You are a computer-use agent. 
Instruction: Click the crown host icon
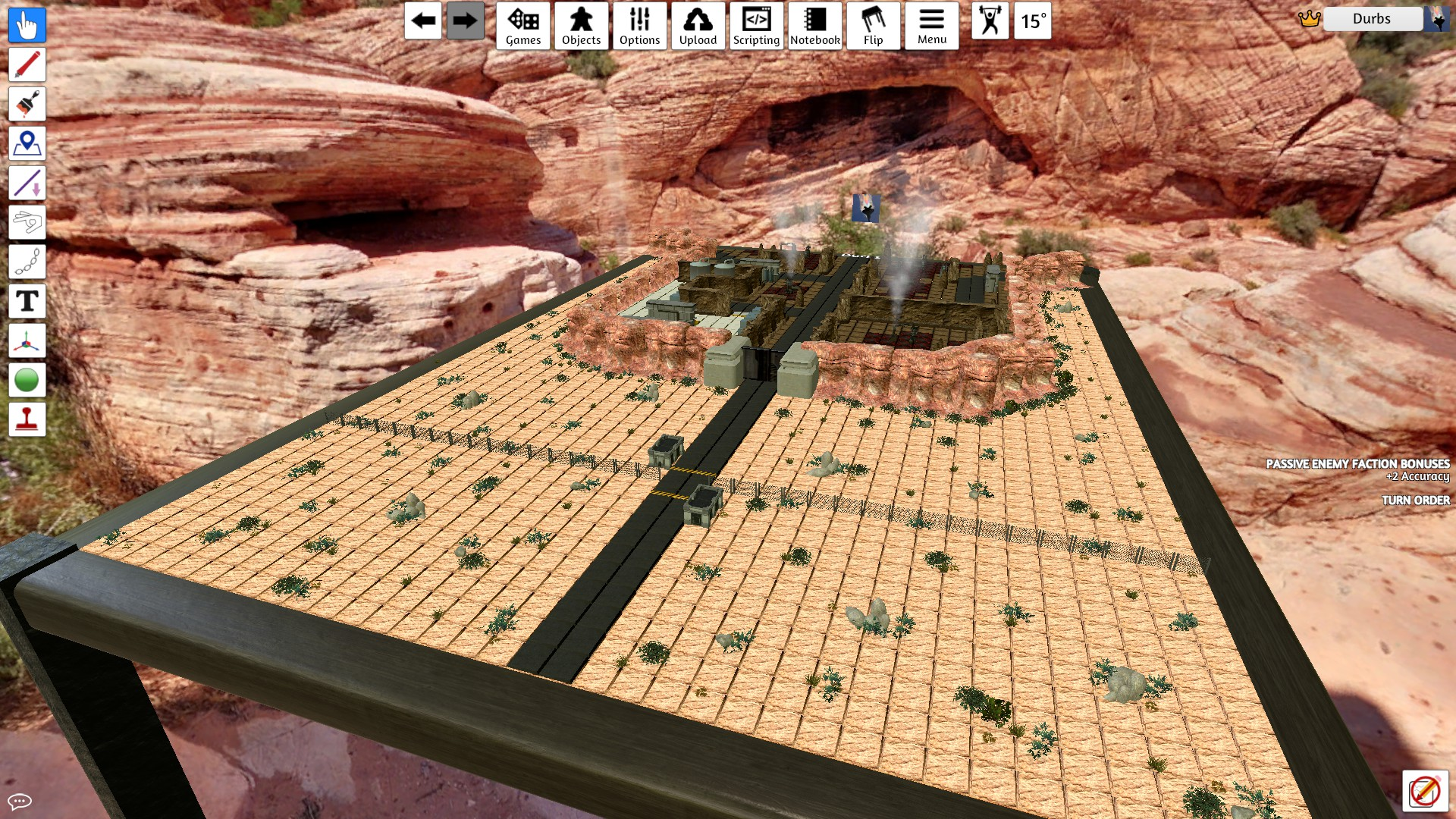click(1310, 19)
